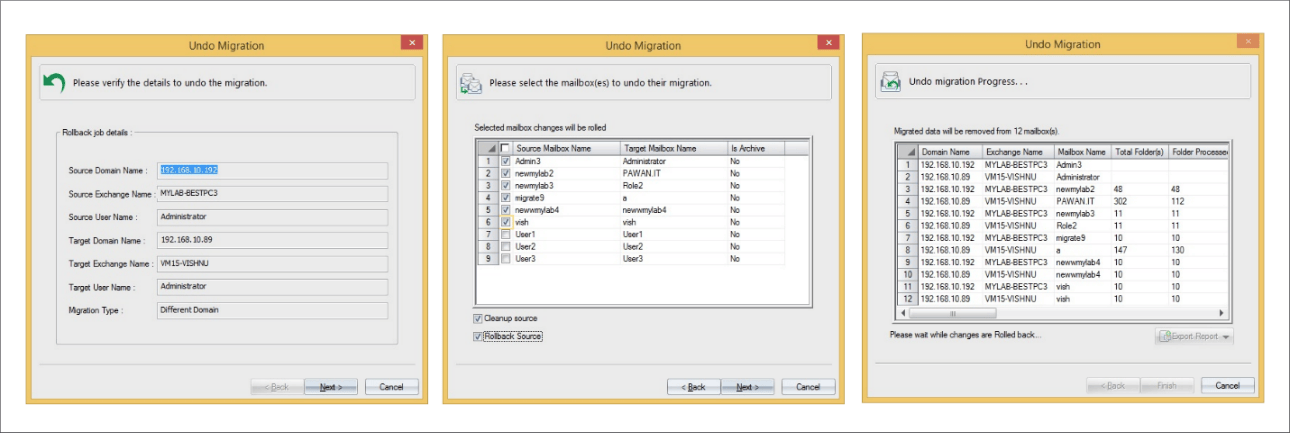Click the right arrow of progress grid scrollbar

click(x=1223, y=312)
